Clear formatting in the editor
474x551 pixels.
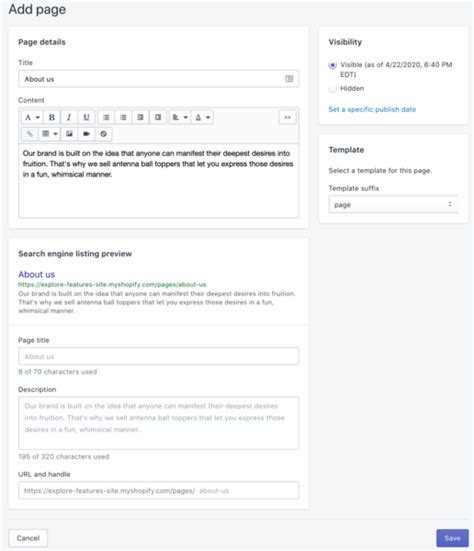point(103,134)
